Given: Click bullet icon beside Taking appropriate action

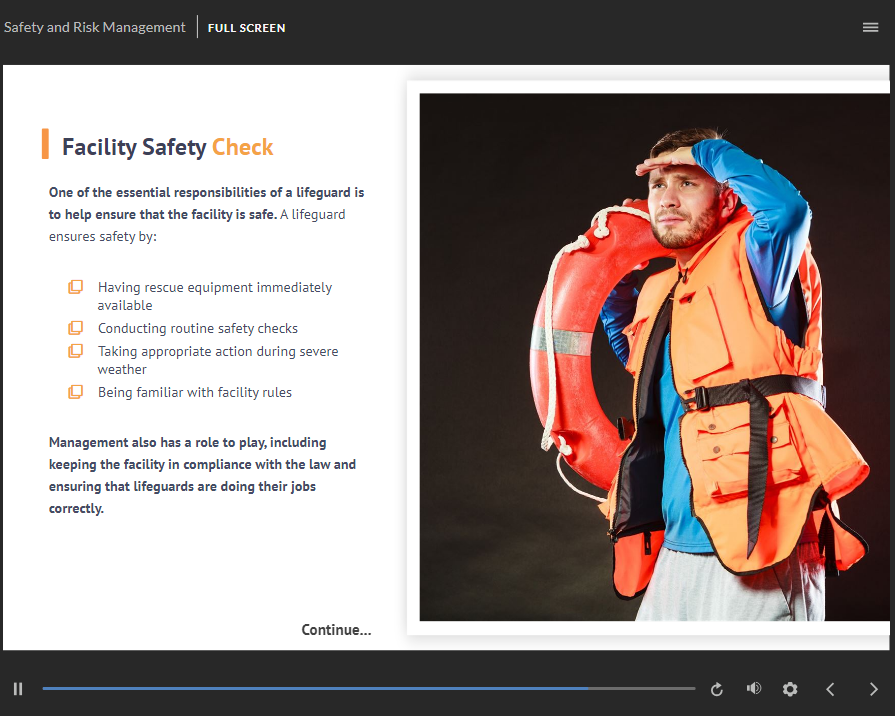Looking at the screenshot, I should point(75,351).
